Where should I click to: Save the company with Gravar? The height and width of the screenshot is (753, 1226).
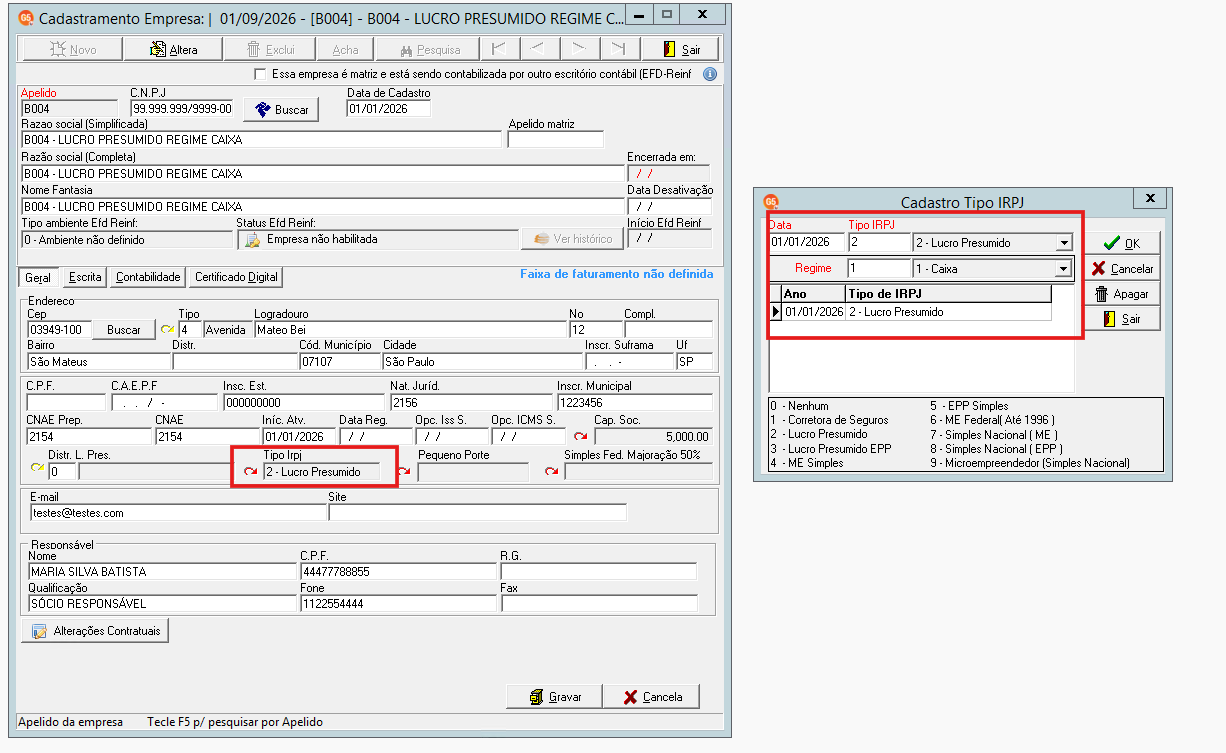(554, 697)
